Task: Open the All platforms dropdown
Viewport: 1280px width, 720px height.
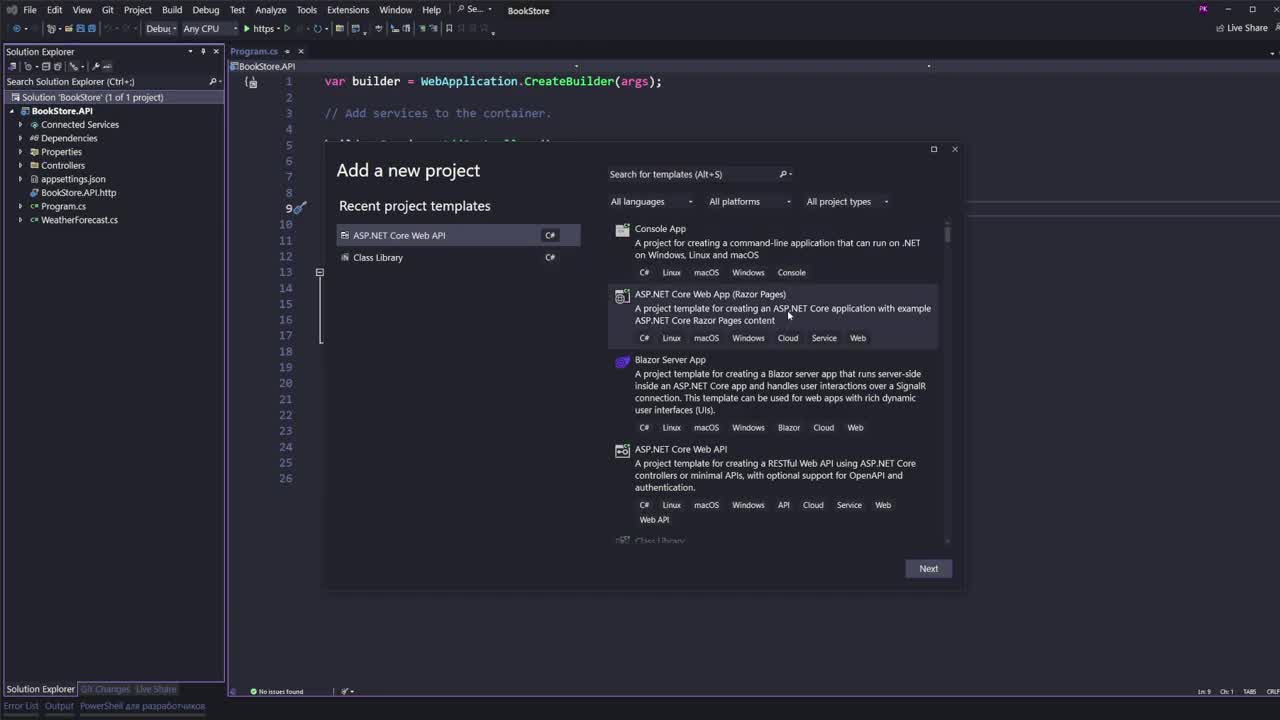Action: pyautogui.click(x=750, y=202)
